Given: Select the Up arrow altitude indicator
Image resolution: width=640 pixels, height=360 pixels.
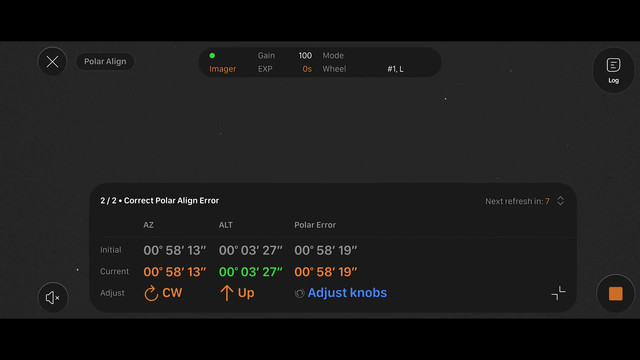Looking at the screenshot, I should (x=226, y=293).
